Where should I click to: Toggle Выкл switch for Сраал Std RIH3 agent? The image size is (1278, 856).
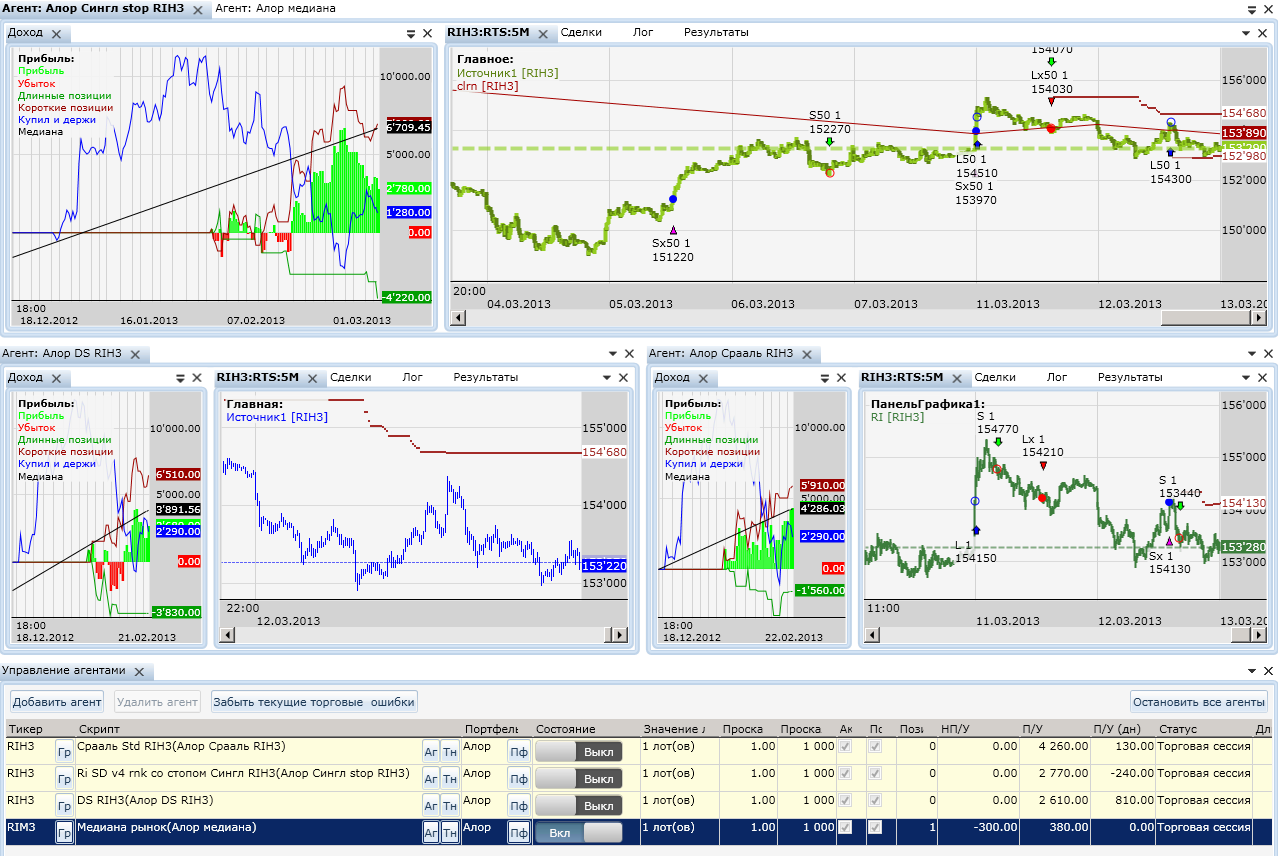[579, 751]
